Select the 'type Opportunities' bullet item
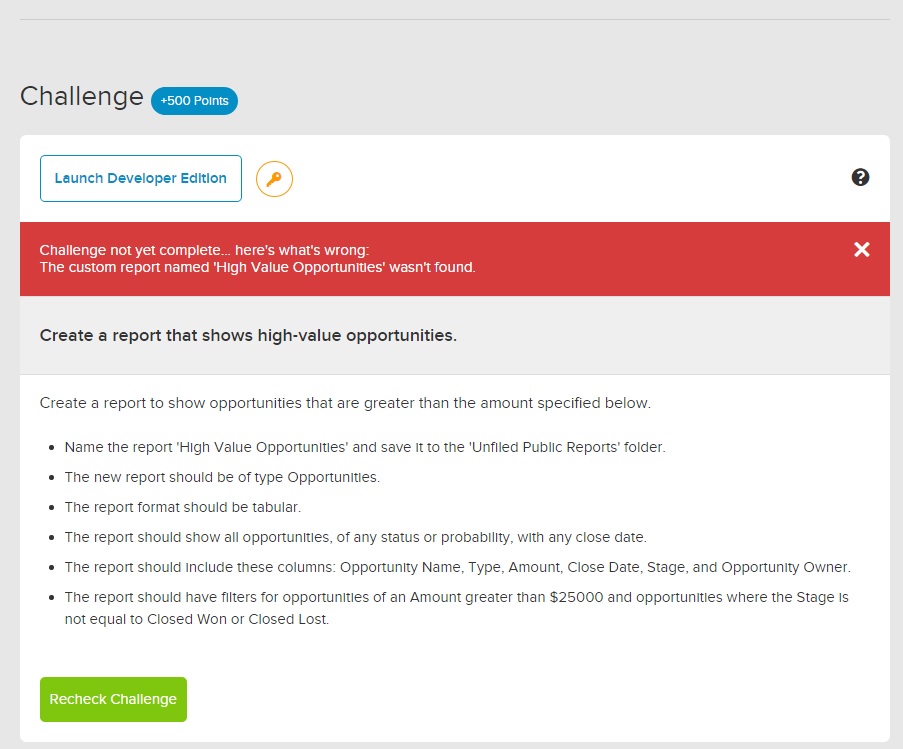This screenshot has height=749, width=903. click(x=222, y=477)
